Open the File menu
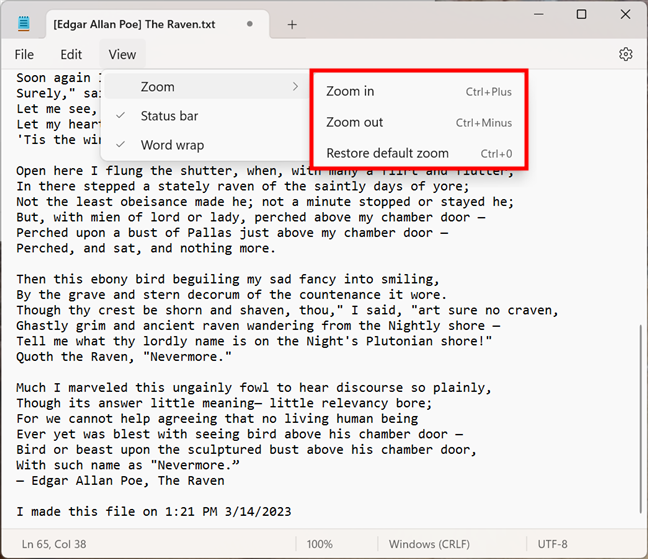Image resolution: width=648 pixels, height=559 pixels. (x=24, y=55)
